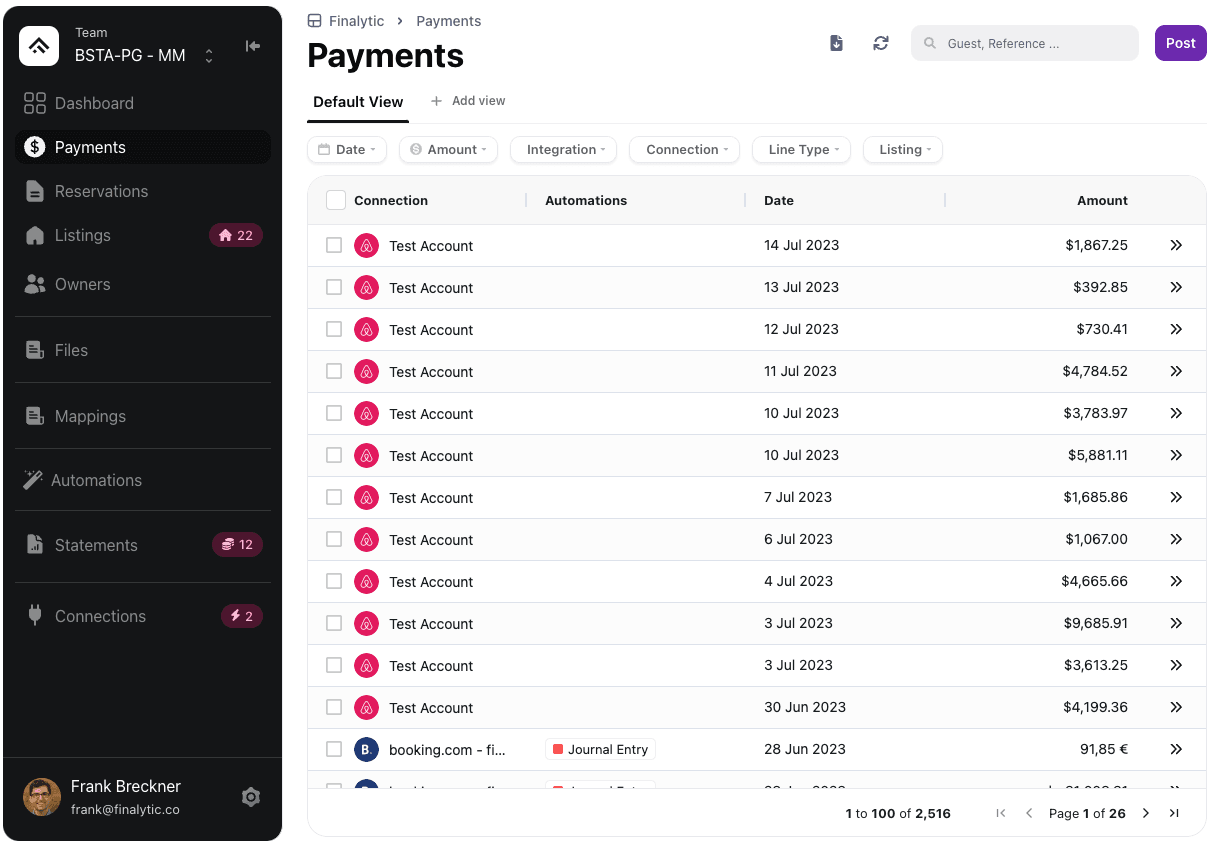Screen dimensions: 1219x845
Task: Jump to the last page icon
Action: coord(1174,813)
